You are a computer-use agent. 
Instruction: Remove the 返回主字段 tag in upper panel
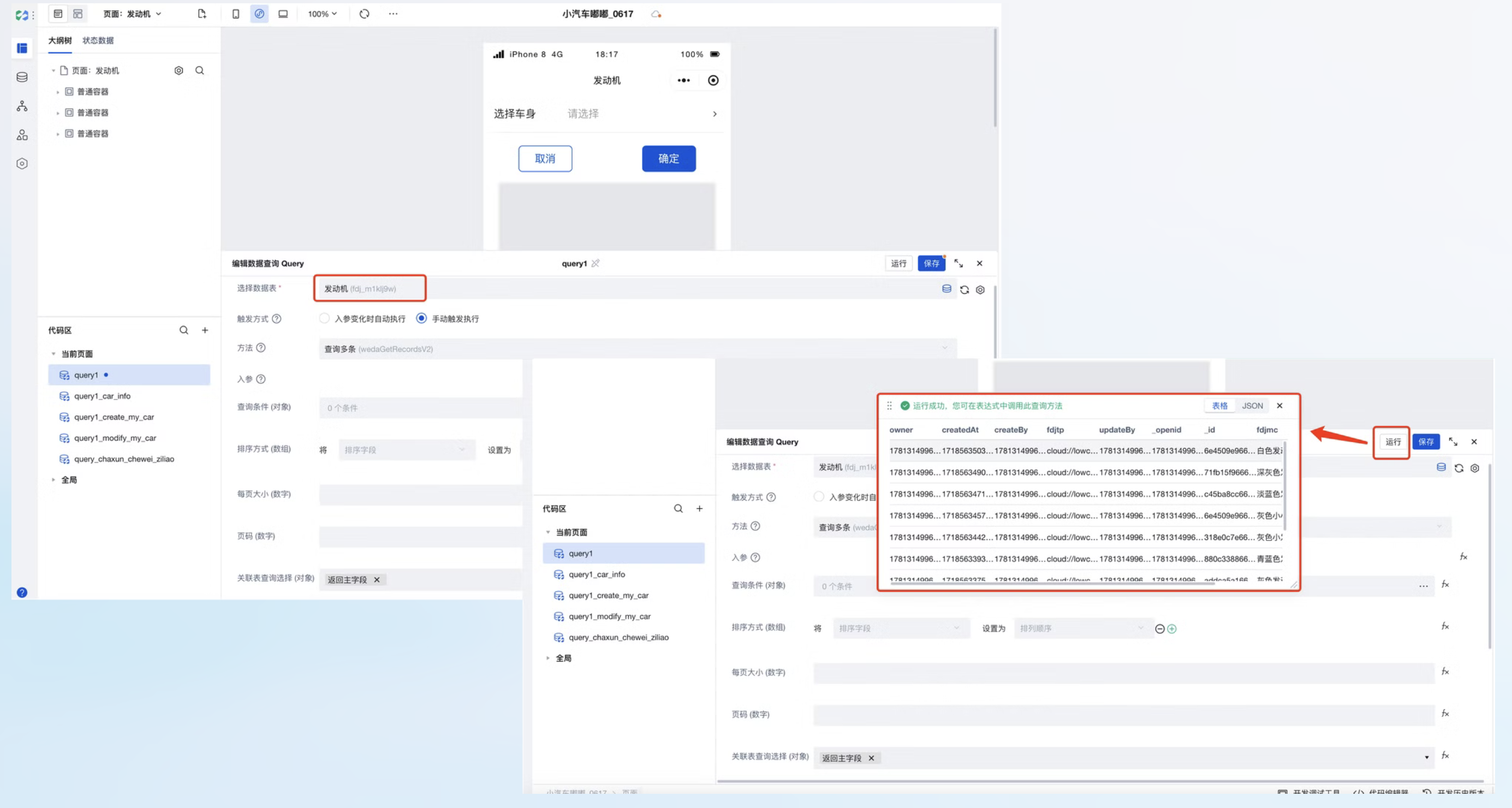pos(377,580)
